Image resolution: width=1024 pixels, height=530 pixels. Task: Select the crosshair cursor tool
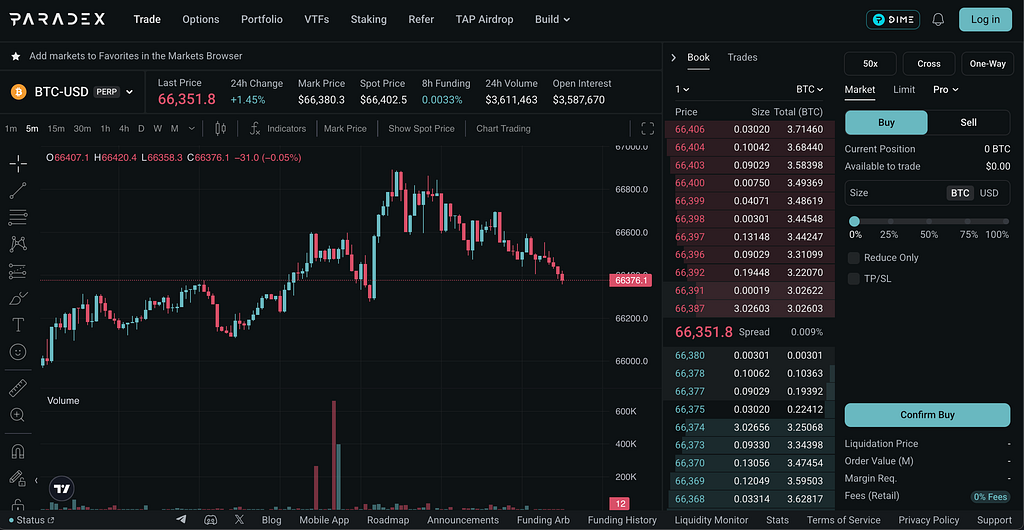[x=18, y=163]
